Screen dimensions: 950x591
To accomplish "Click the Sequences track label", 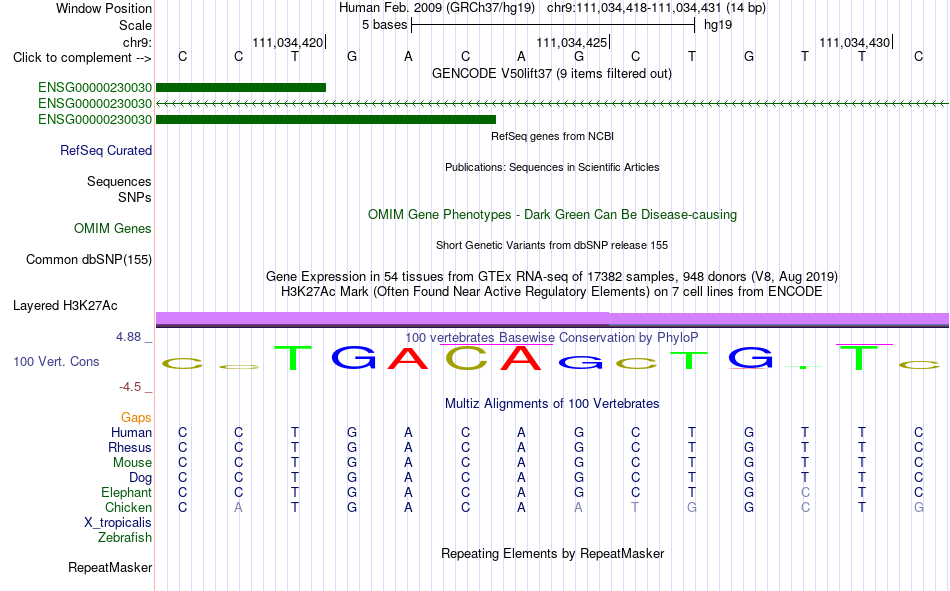I will point(119,181).
